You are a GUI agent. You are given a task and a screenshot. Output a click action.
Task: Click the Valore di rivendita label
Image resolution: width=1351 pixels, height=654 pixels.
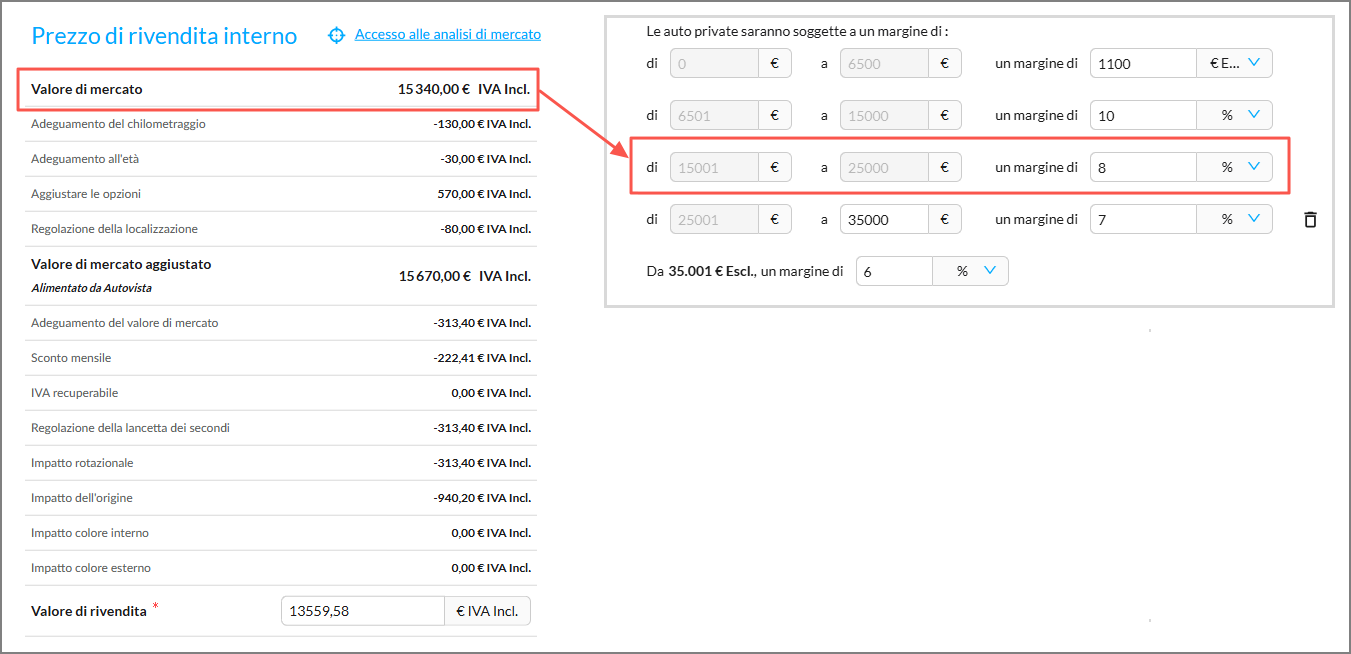[89, 611]
